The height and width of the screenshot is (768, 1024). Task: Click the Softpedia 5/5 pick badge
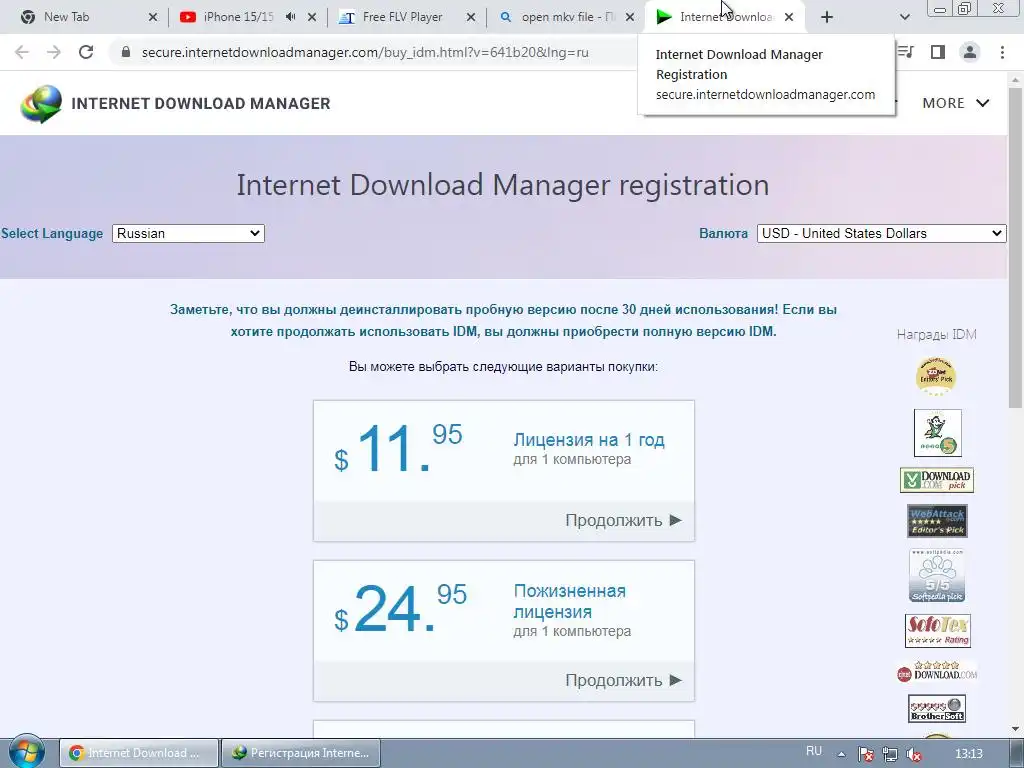coord(937,575)
